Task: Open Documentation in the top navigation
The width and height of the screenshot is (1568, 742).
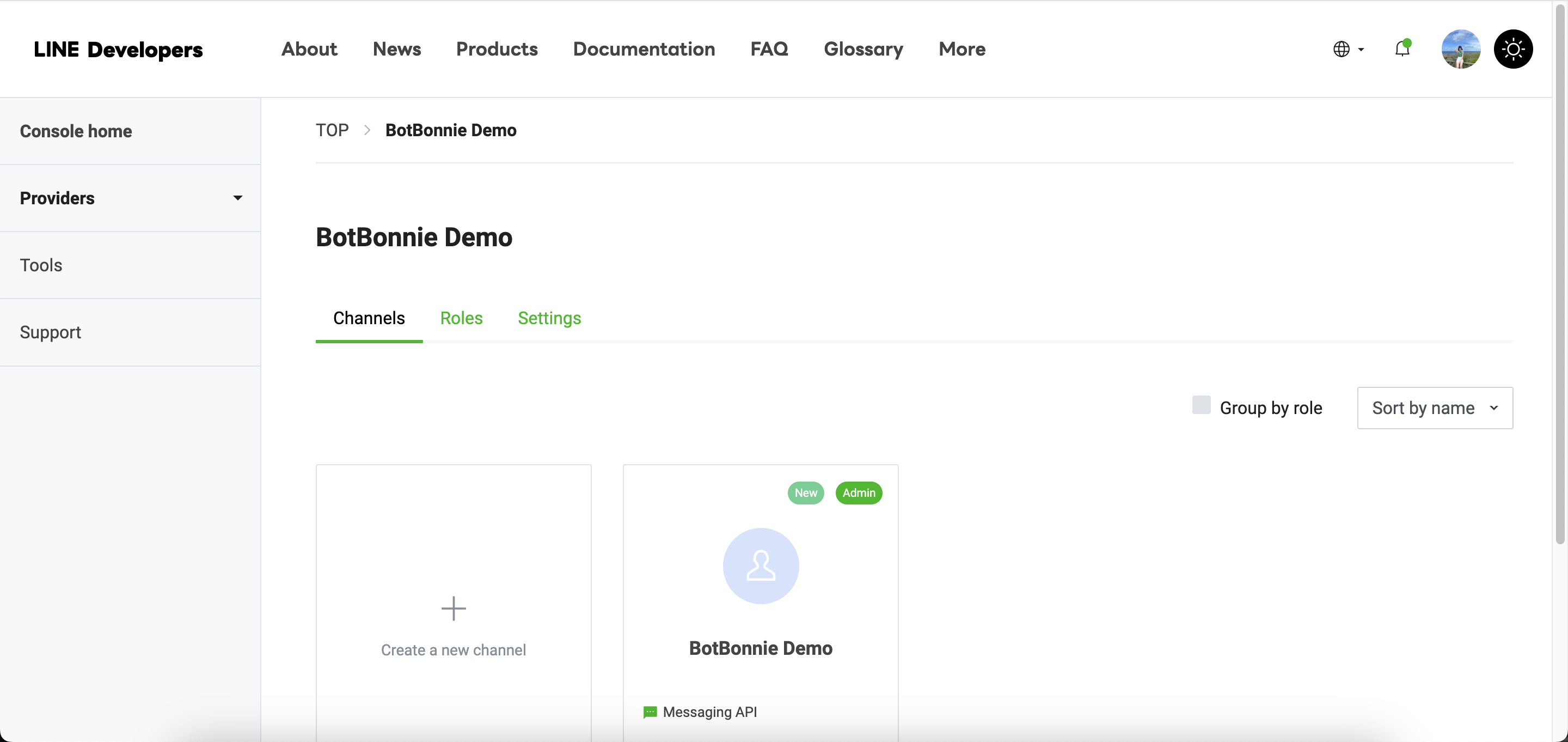Action: [x=644, y=48]
